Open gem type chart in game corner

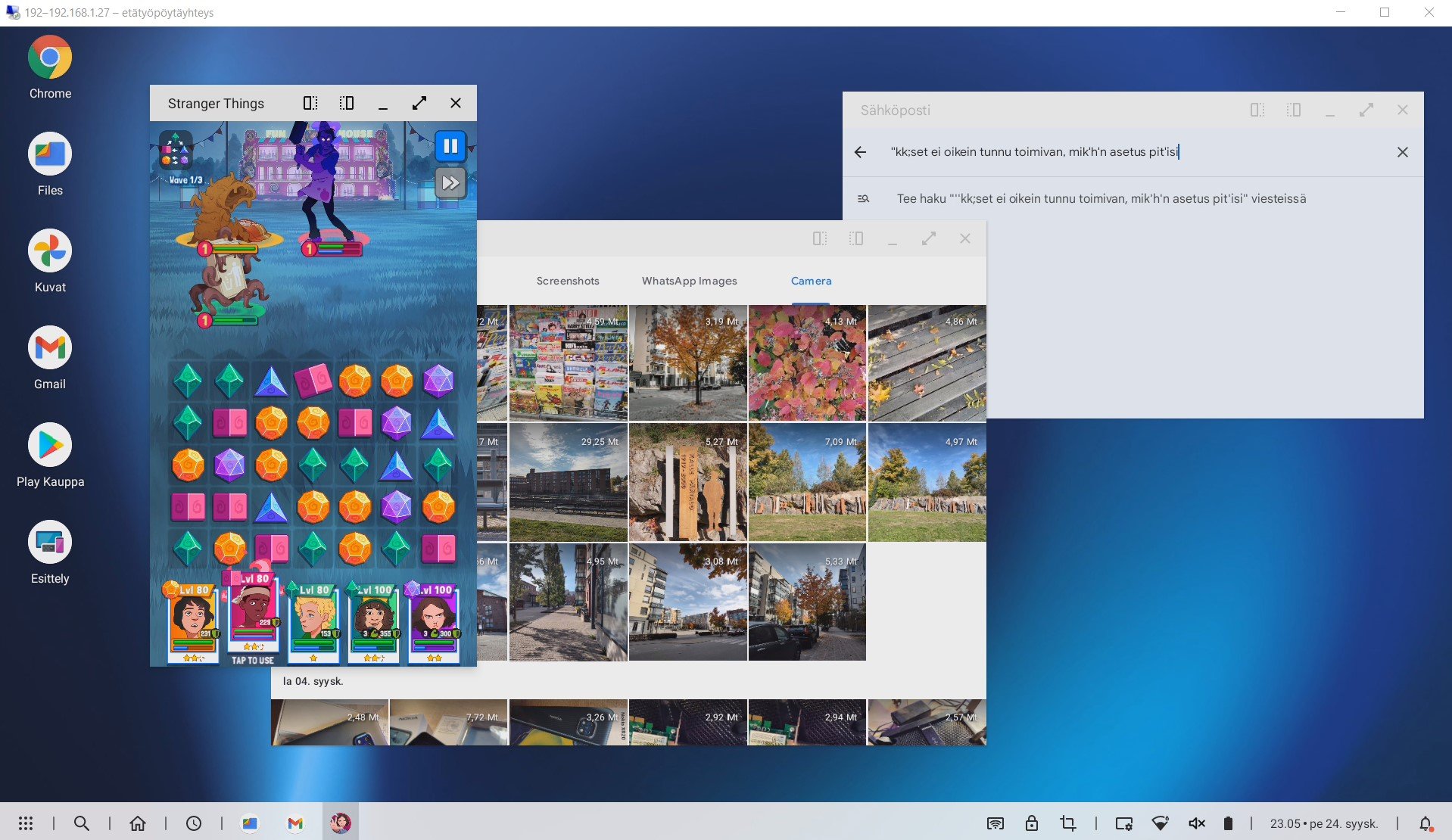click(x=176, y=149)
